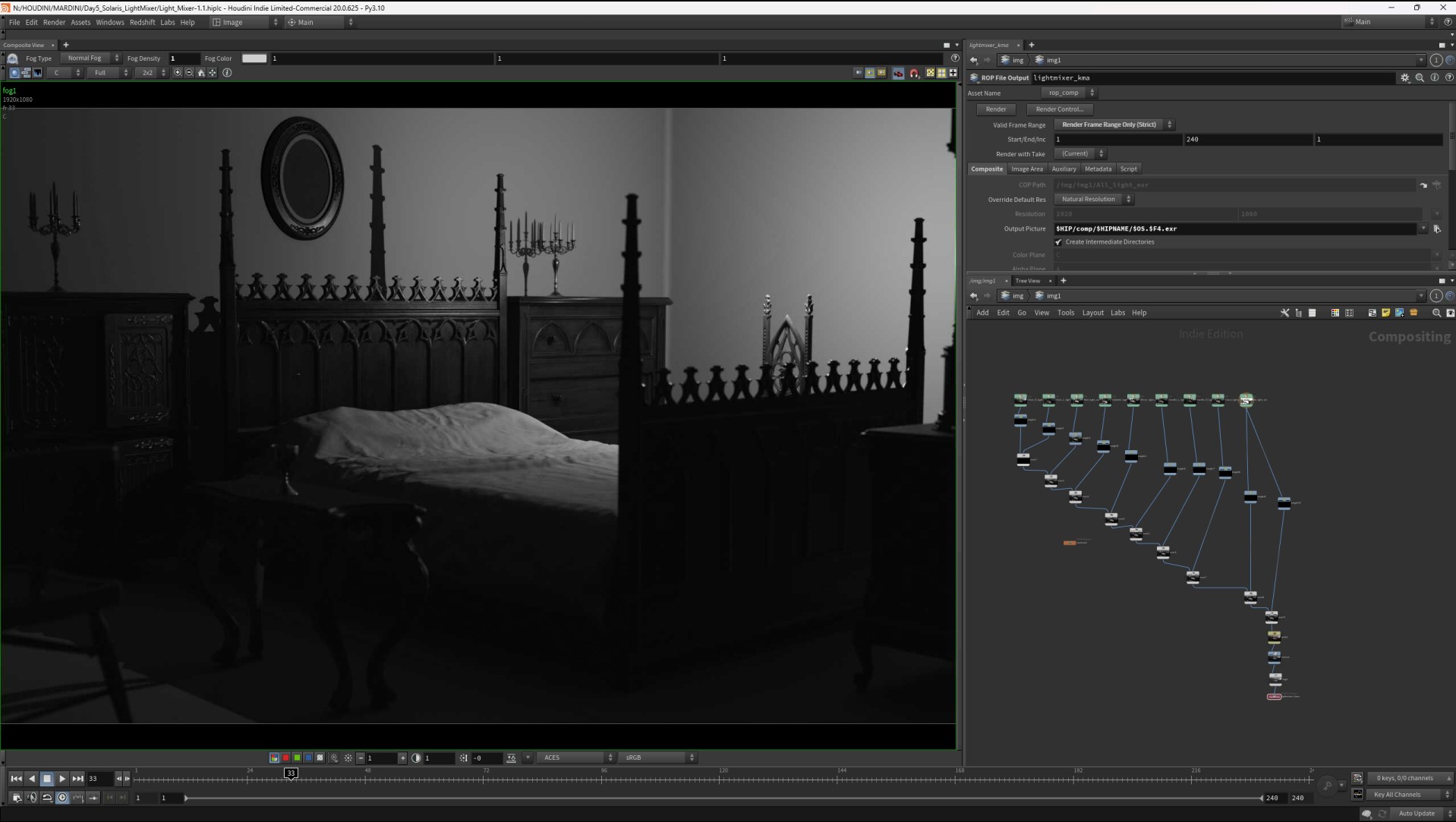The width and height of the screenshot is (1456, 822).
Task: Click the node shapes palette icon
Action: pyautogui.click(x=1349, y=313)
